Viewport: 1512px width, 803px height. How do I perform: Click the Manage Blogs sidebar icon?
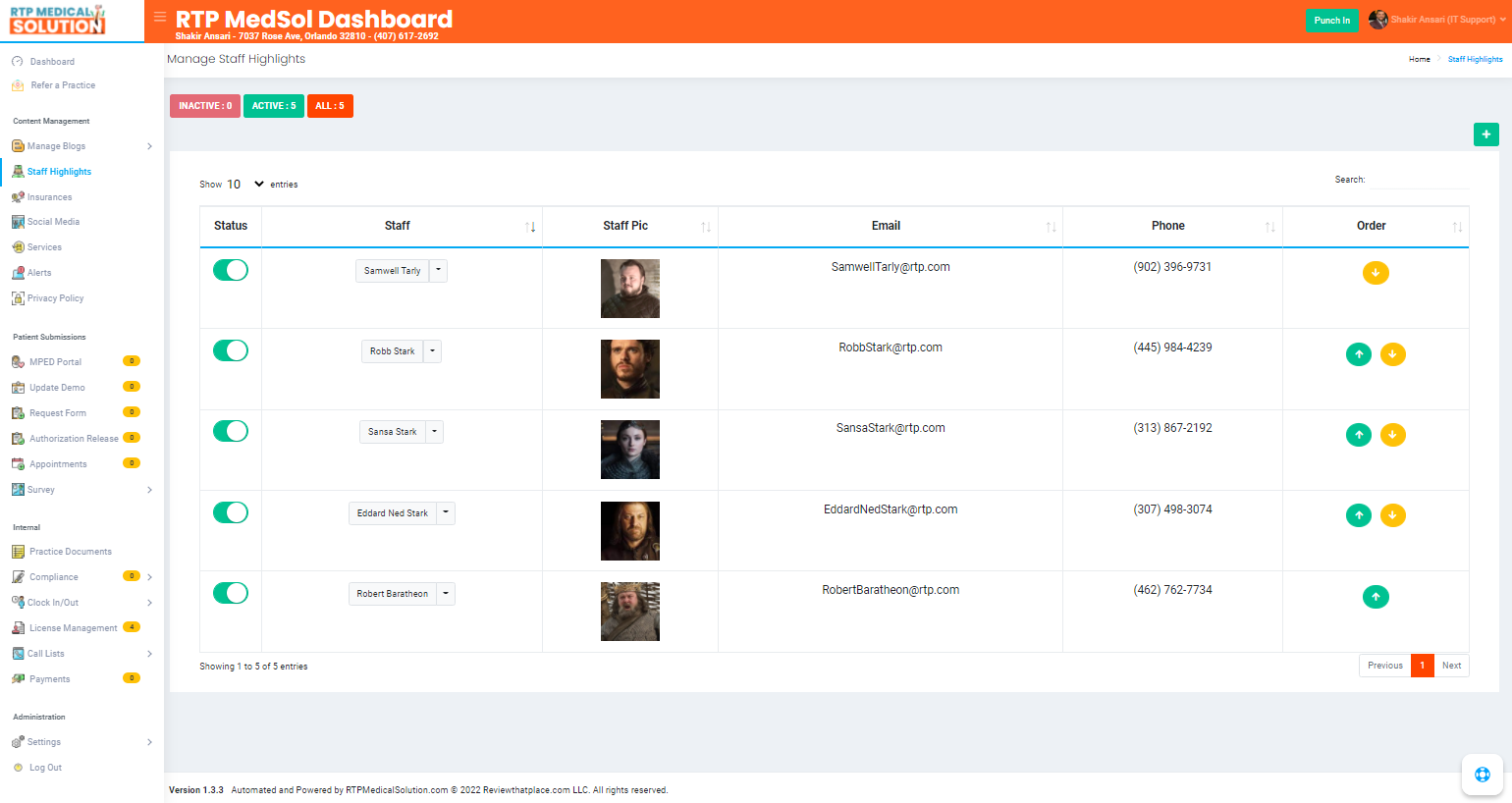tap(18, 145)
